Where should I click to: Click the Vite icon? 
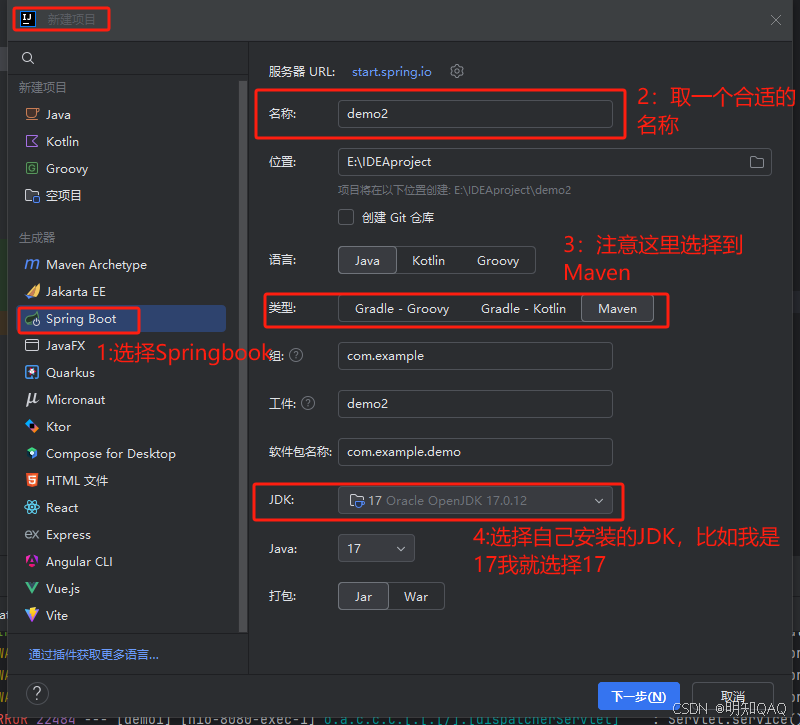point(32,615)
